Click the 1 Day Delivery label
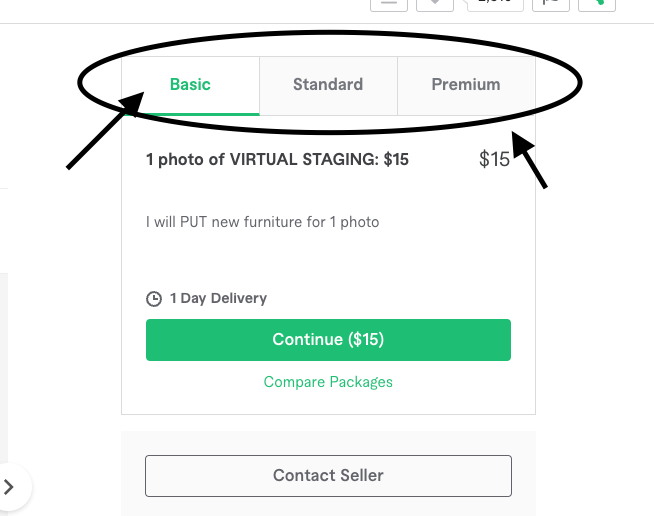The image size is (654, 516). point(218,298)
